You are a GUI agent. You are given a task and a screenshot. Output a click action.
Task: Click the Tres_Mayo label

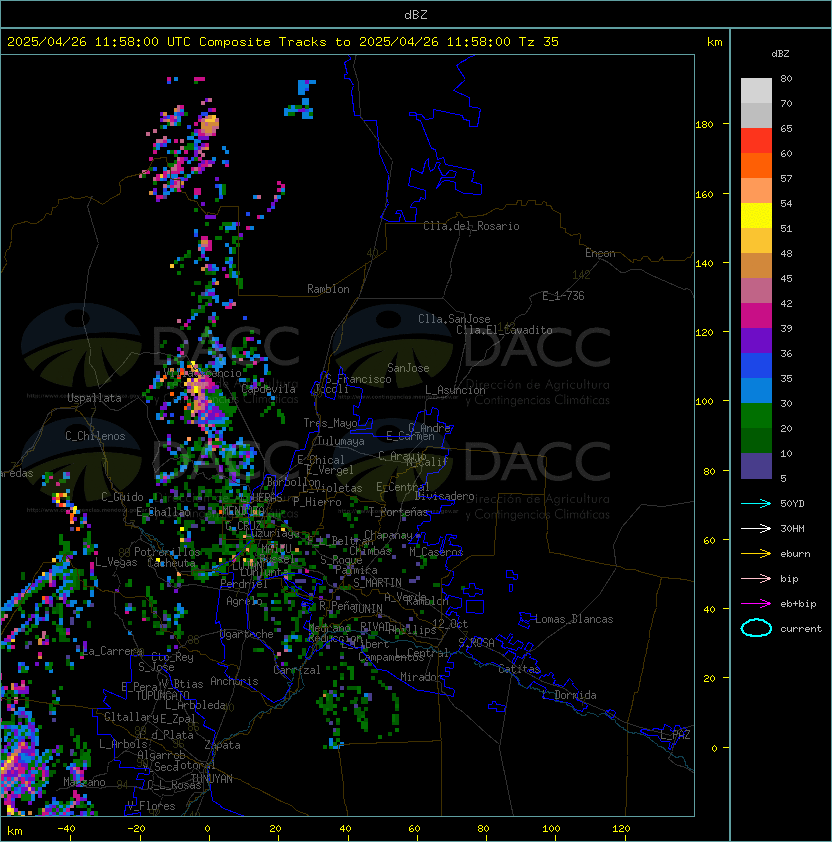click(x=330, y=423)
